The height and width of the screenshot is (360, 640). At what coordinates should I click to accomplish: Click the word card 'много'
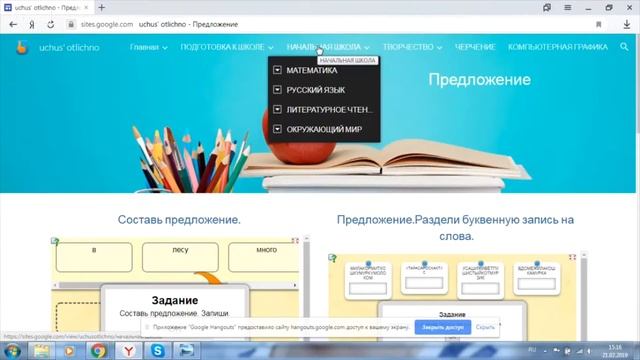[x=264, y=257]
